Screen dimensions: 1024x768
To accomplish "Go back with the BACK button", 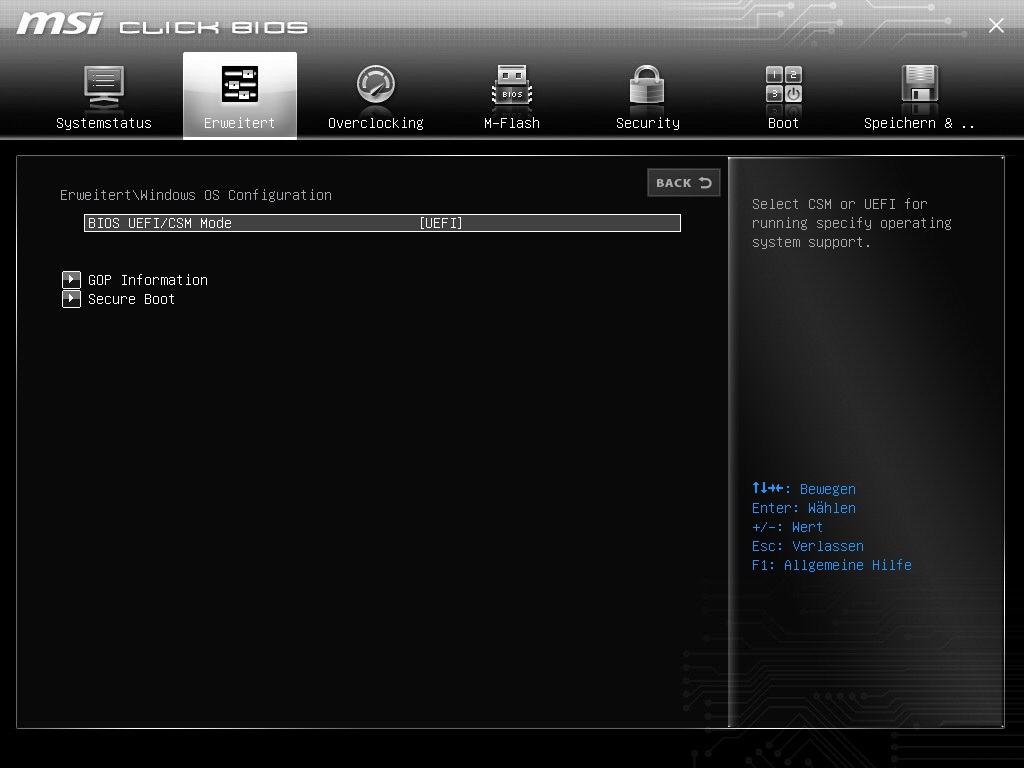I will (x=684, y=183).
